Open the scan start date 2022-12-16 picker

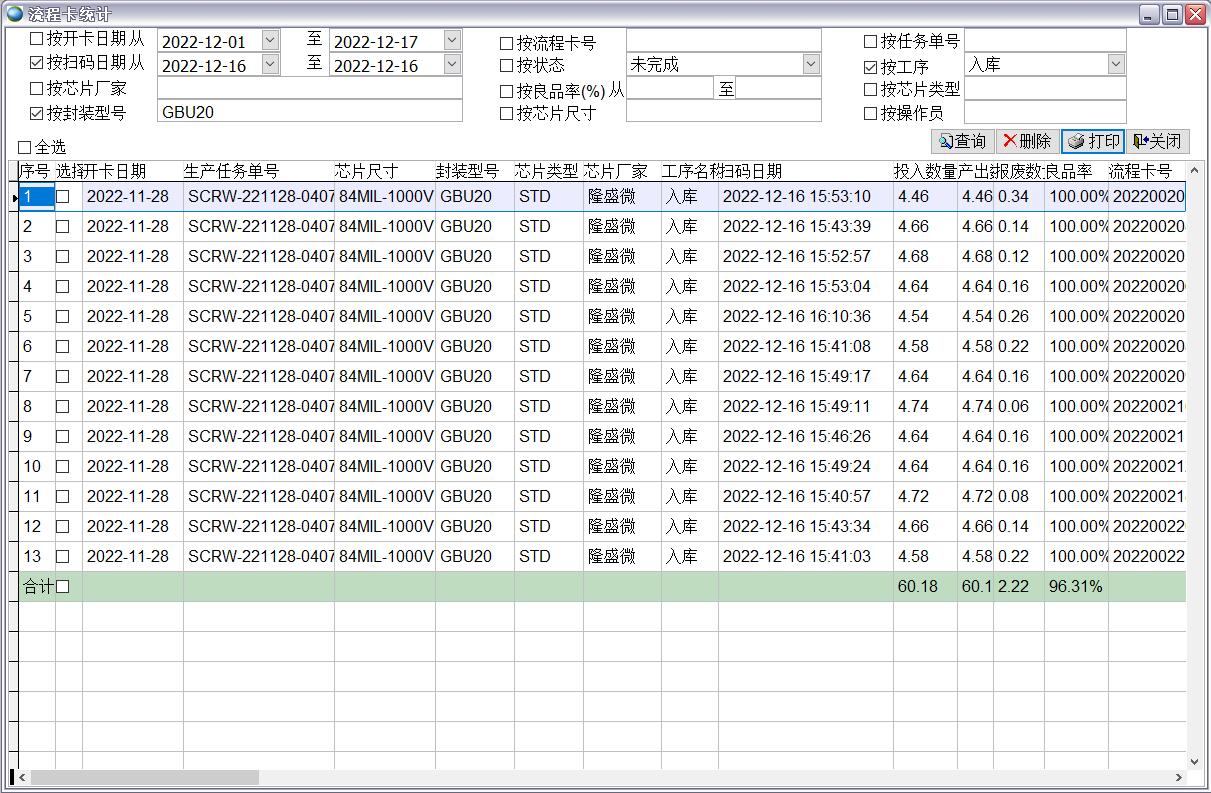[269, 64]
